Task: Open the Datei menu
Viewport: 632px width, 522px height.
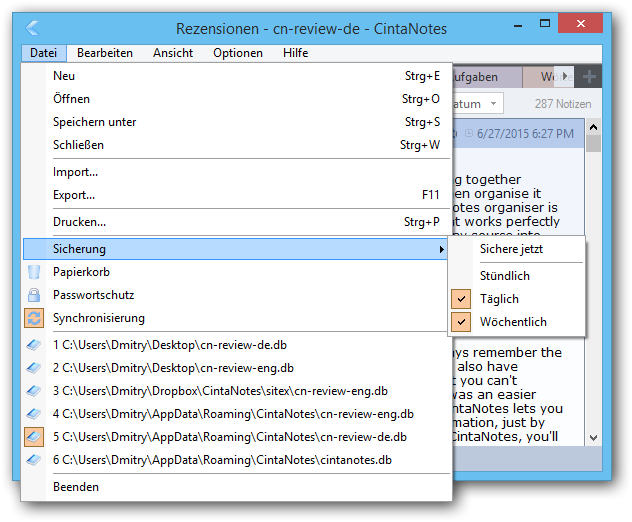Action: (x=44, y=53)
